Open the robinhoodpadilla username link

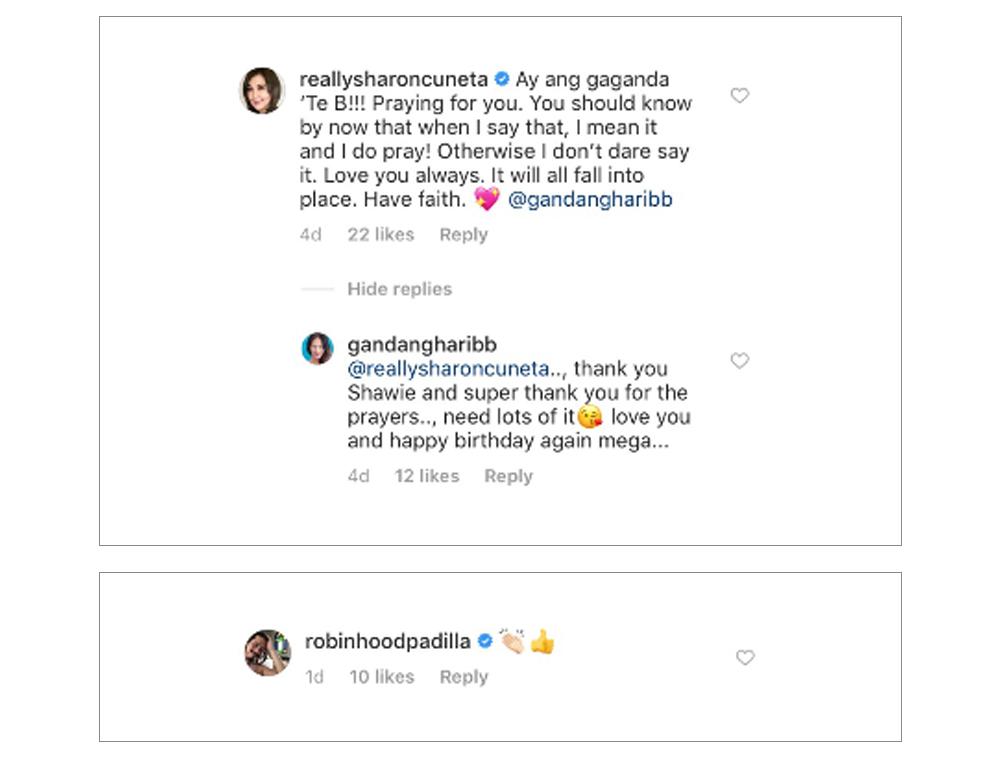coord(387,641)
